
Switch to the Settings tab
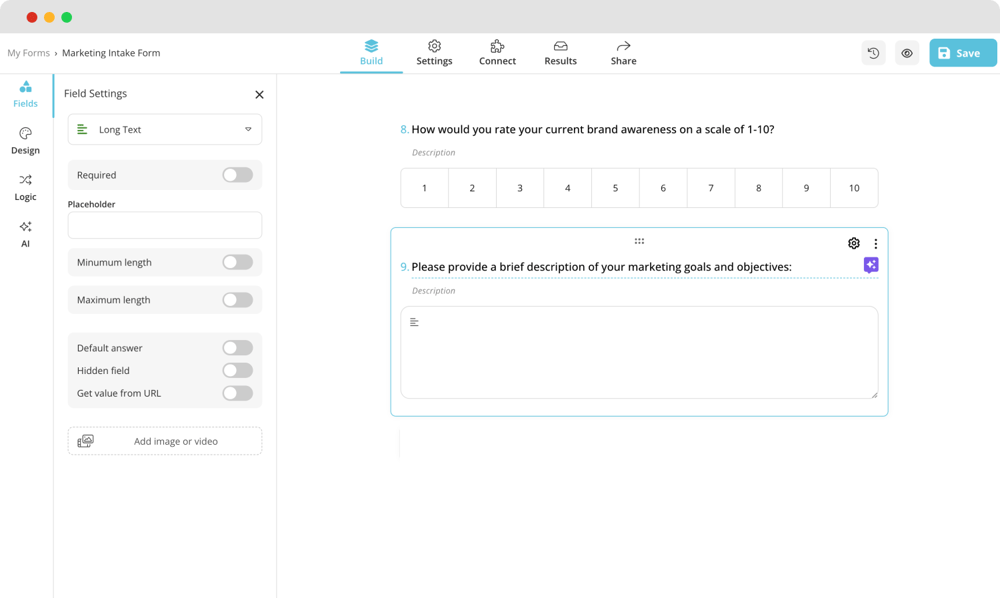[x=434, y=52]
